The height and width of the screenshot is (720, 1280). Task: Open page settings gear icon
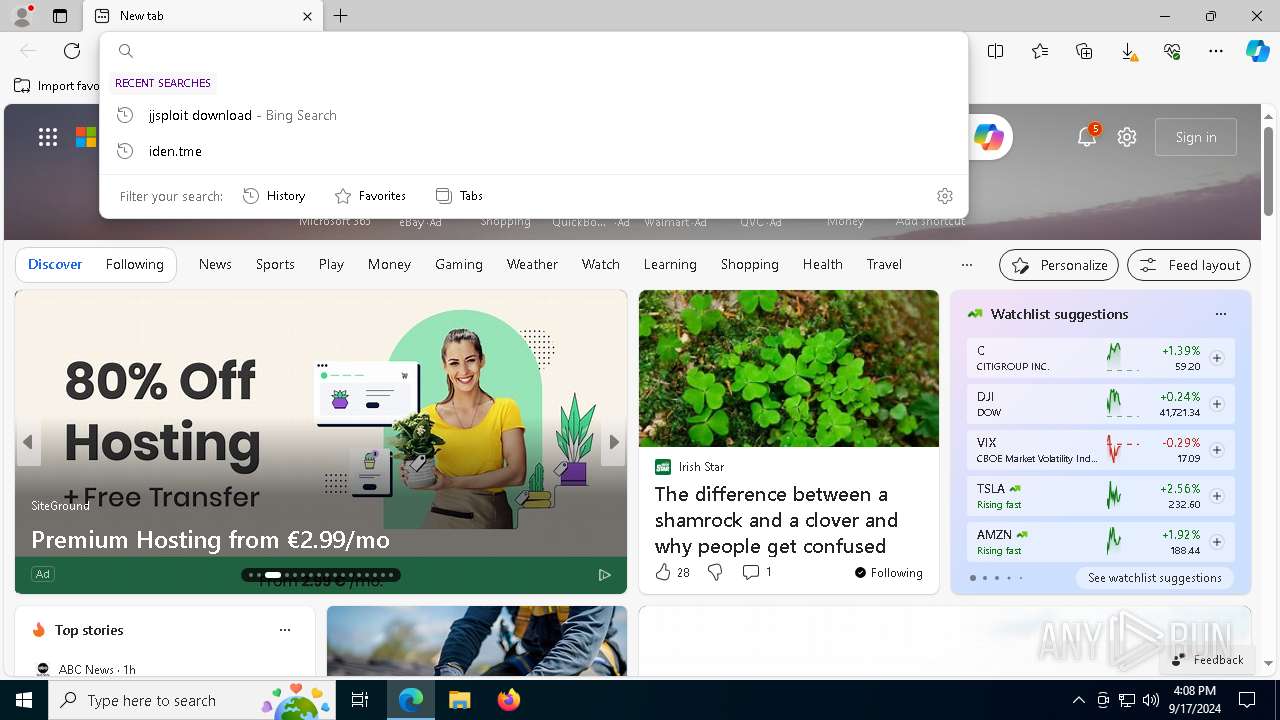point(1127,137)
